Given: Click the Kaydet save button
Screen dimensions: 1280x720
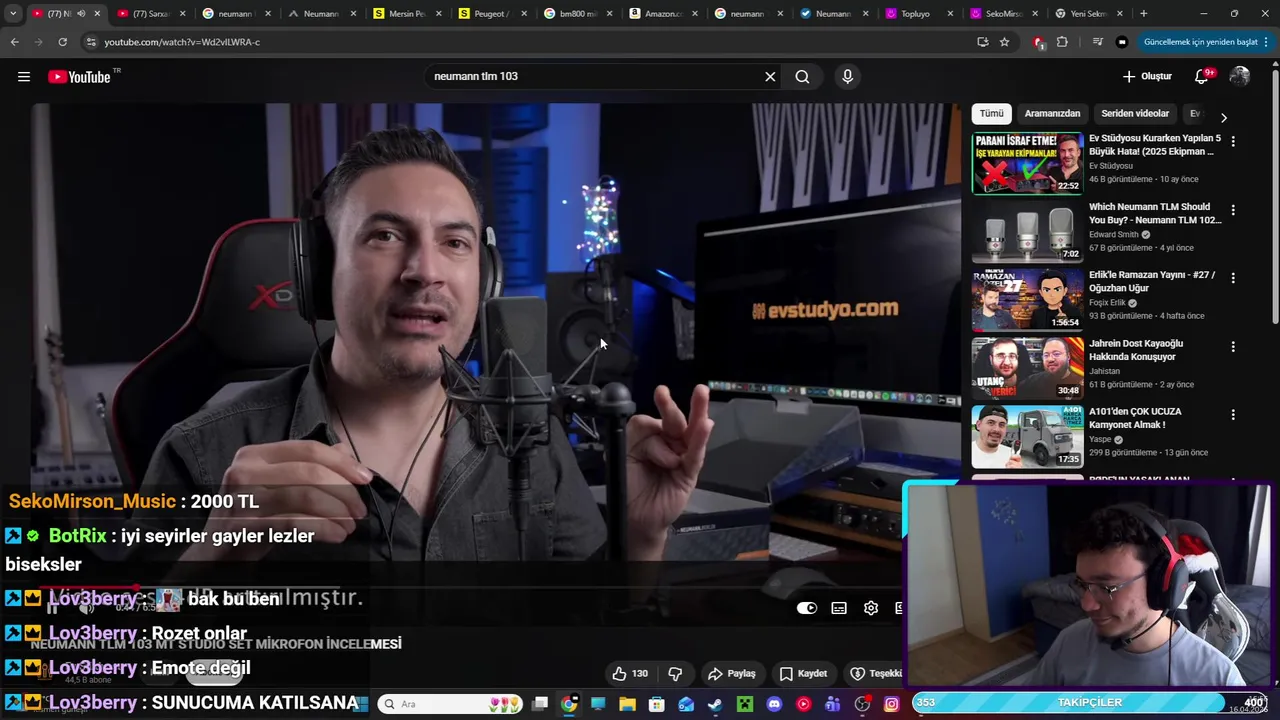Looking at the screenshot, I should point(803,674).
